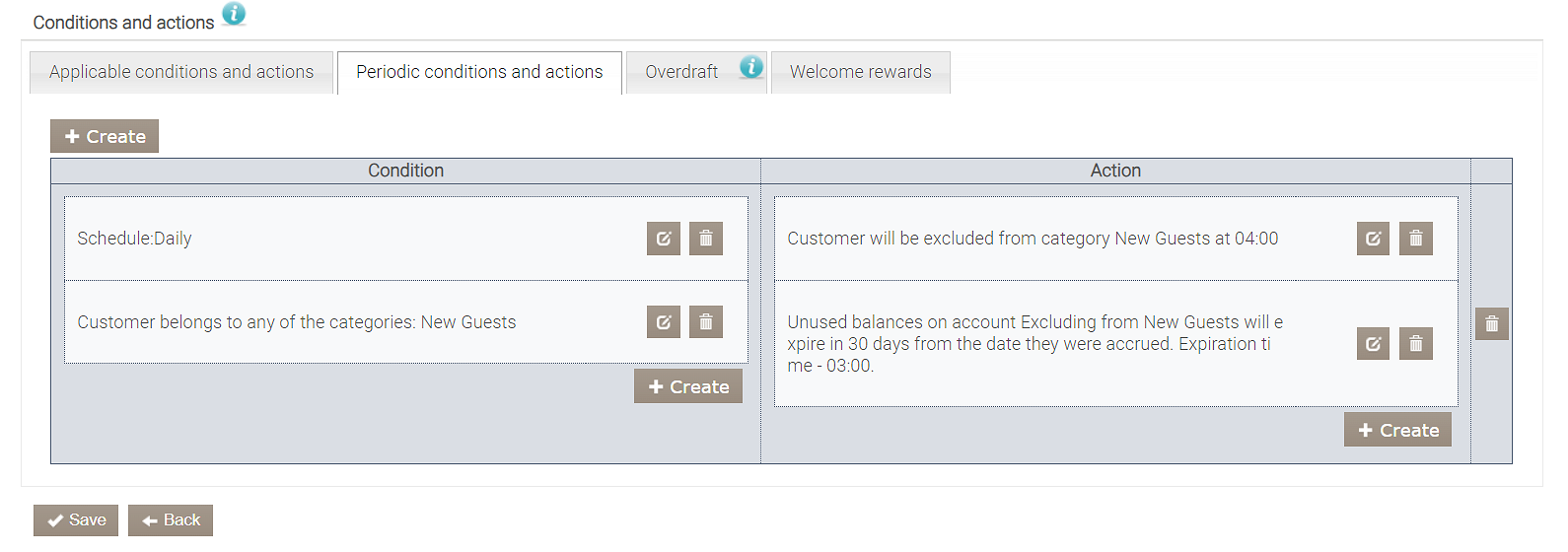
Task: Delete the 'excluded from category New Guests' action
Action: pyautogui.click(x=1416, y=239)
